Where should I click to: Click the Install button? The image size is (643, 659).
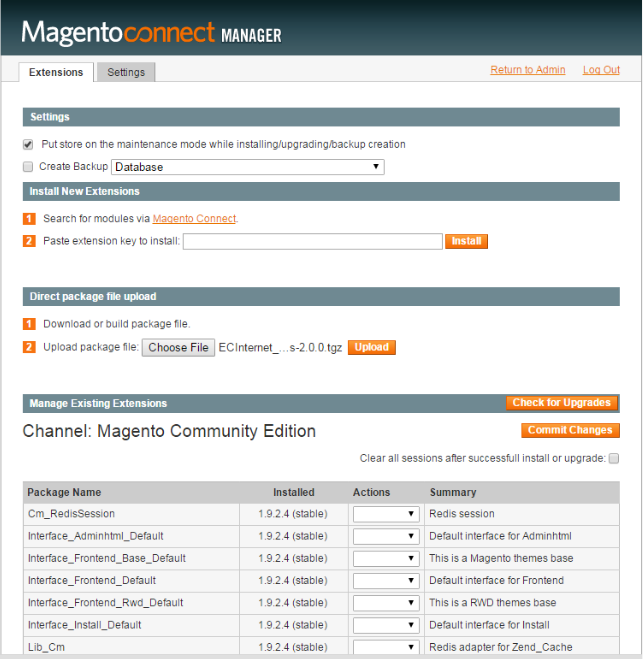tap(466, 241)
